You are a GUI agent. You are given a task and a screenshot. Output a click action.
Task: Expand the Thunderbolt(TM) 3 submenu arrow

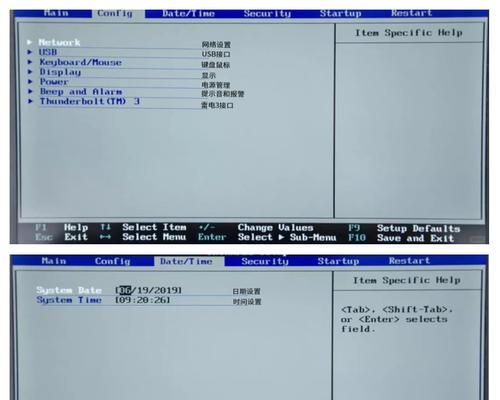30,101
